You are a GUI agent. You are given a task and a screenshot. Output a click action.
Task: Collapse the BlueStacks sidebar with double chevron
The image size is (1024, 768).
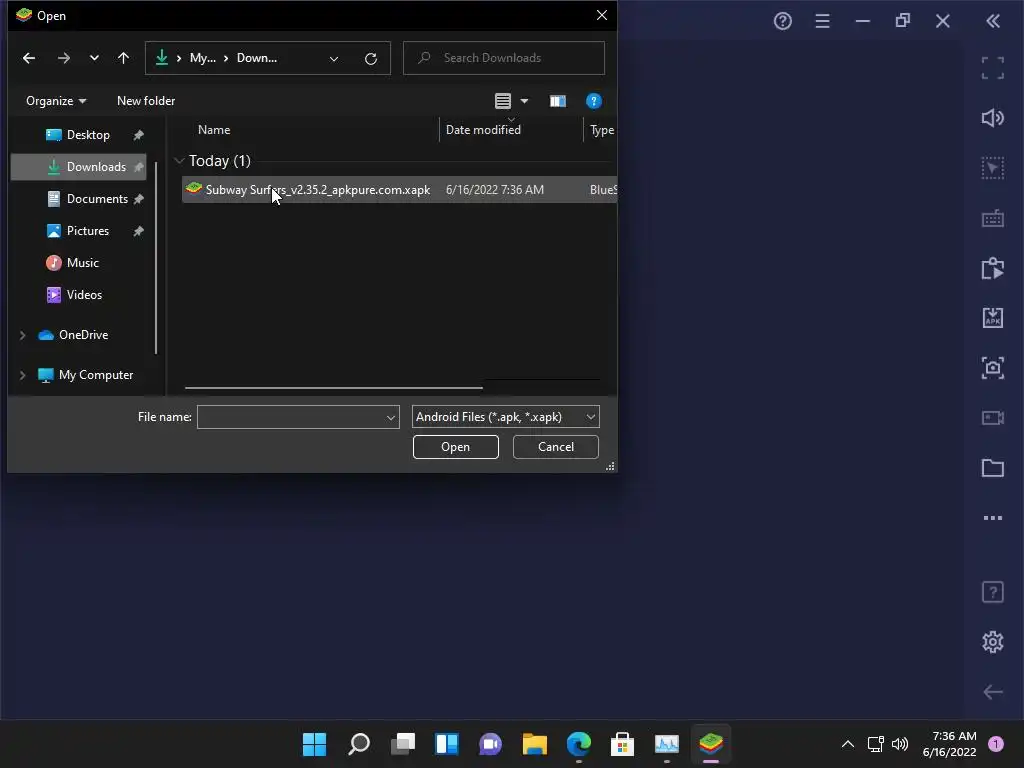pos(993,21)
